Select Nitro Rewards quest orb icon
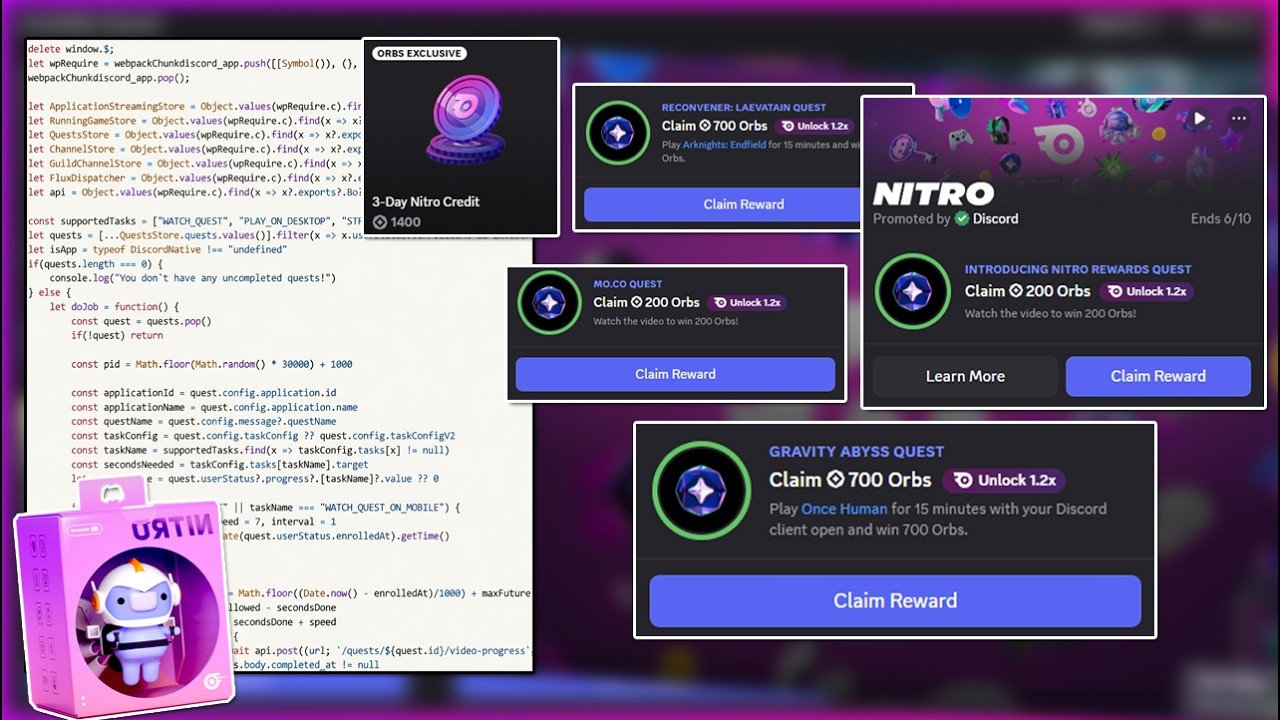Viewport: 1280px width, 720px height. point(912,291)
